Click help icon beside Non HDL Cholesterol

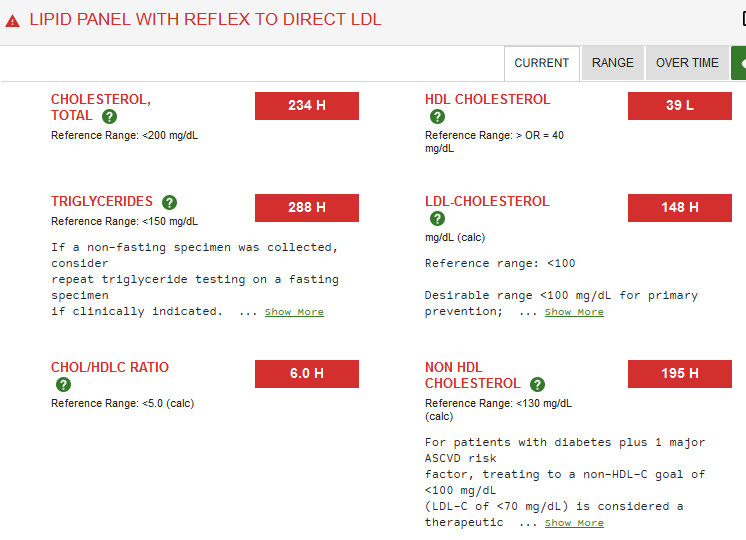537,384
